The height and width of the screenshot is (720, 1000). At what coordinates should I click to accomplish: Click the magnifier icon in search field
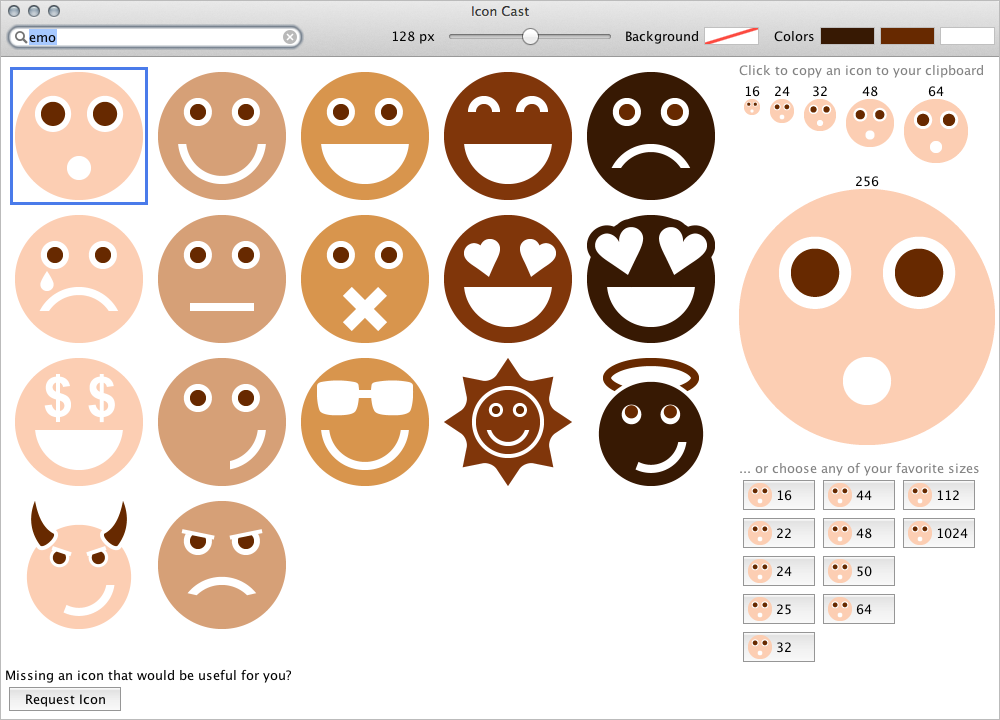(20, 37)
